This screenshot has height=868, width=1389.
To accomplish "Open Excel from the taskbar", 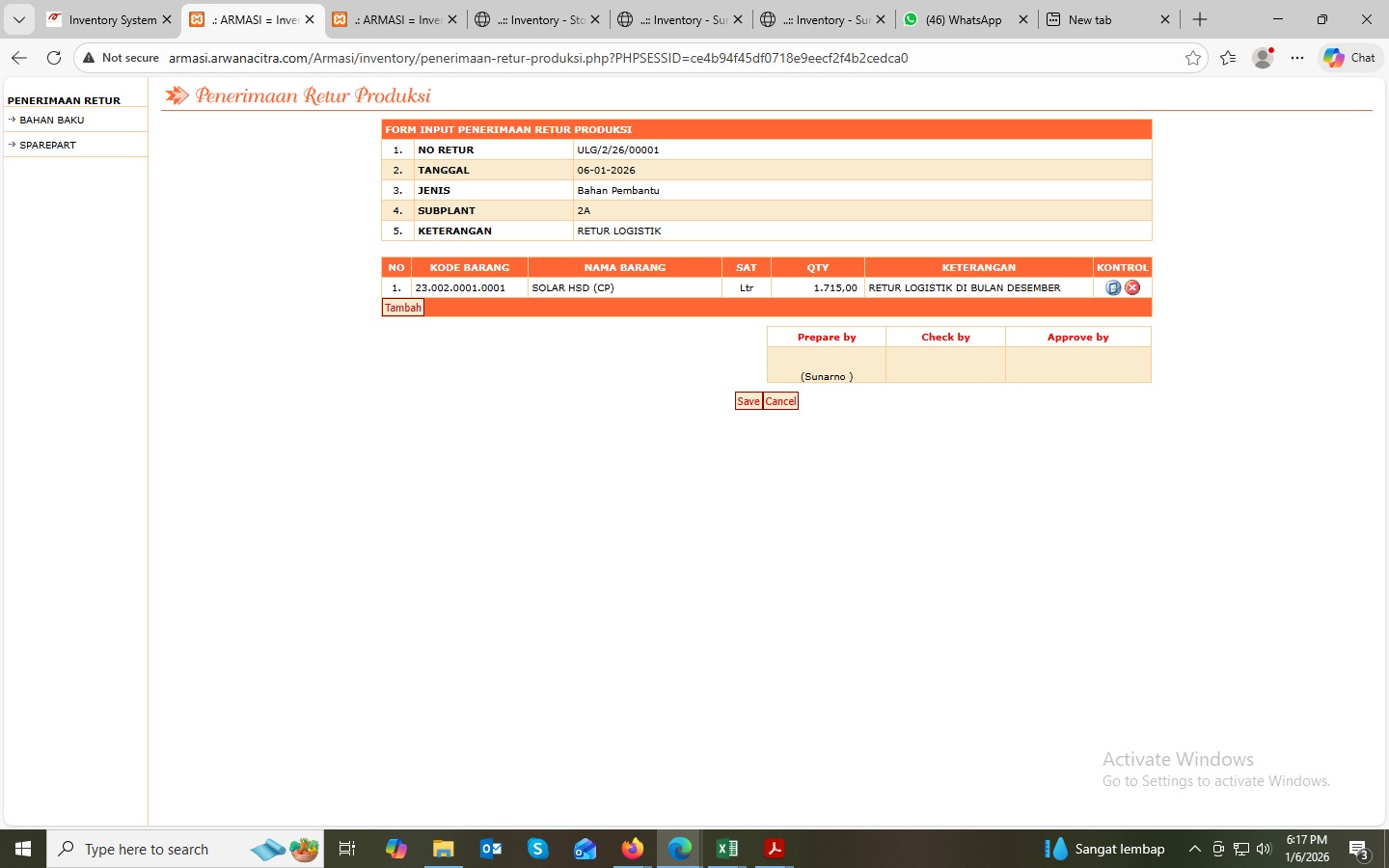I will [726, 849].
